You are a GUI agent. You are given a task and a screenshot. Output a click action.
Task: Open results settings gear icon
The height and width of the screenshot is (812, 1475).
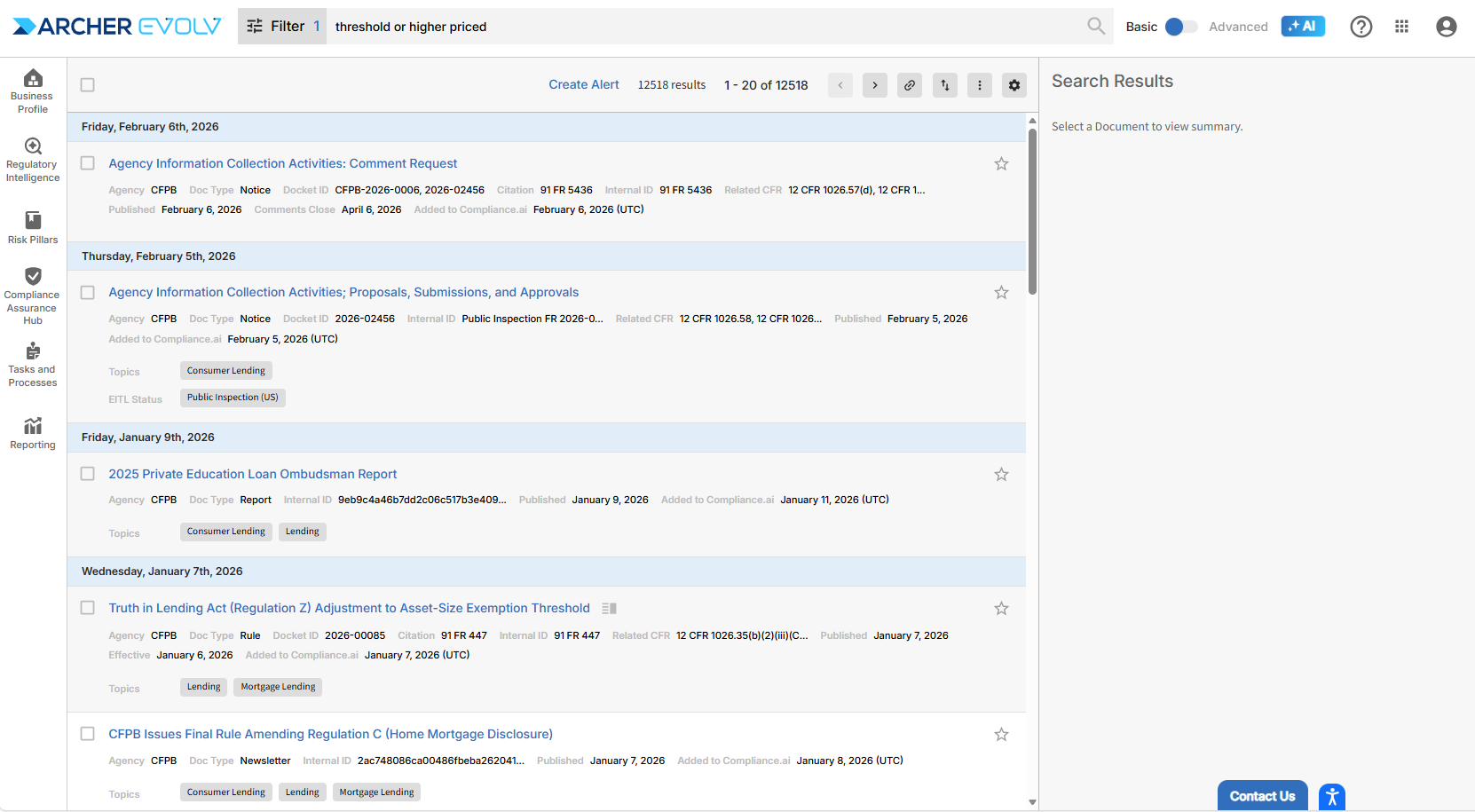tap(1014, 85)
